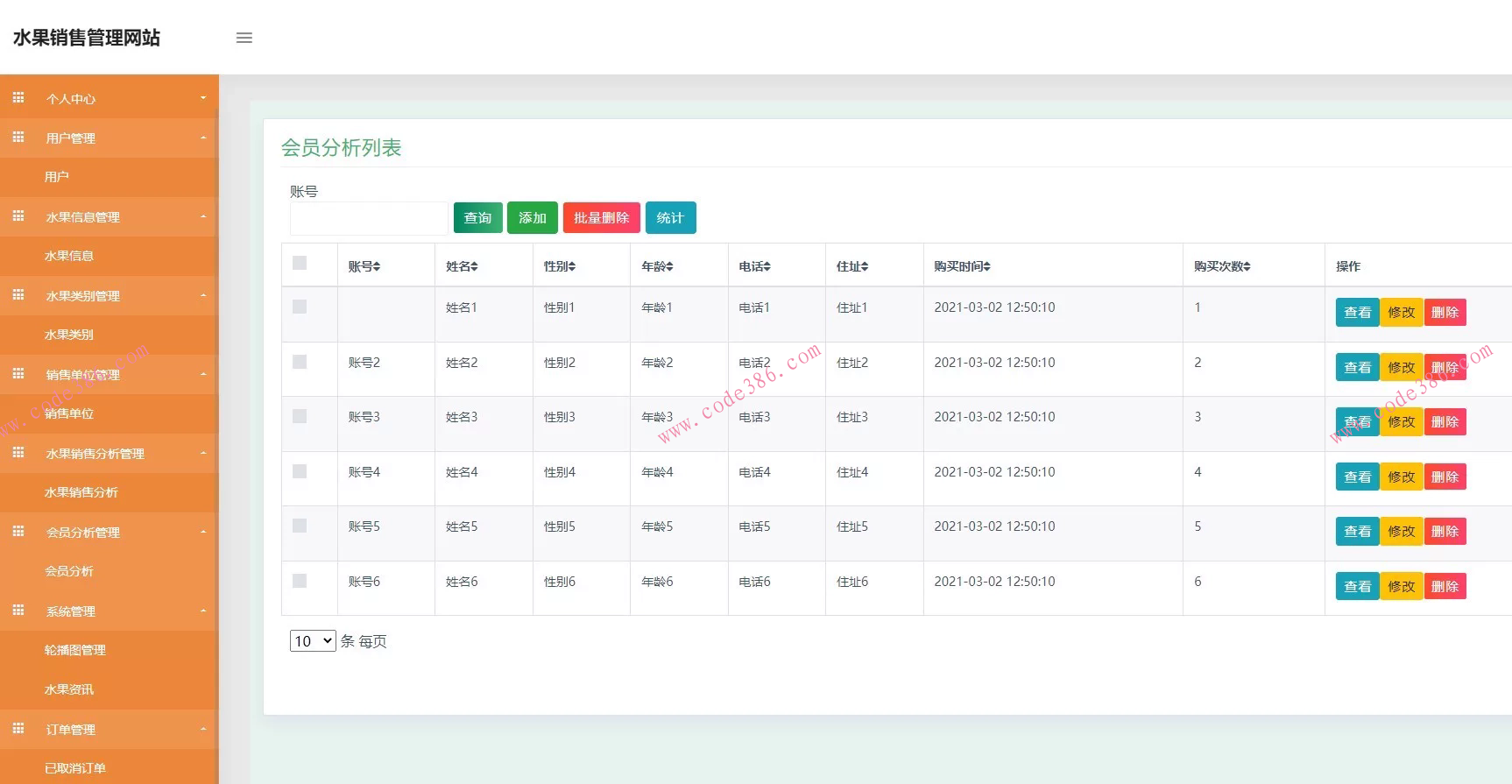
Task: Click the hamburger menu toggle icon
Action: pyautogui.click(x=244, y=38)
